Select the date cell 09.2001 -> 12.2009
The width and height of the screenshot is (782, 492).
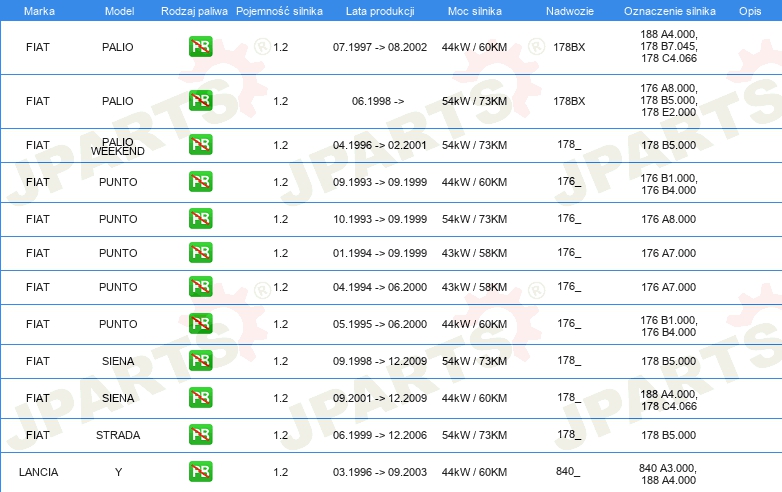point(380,398)
